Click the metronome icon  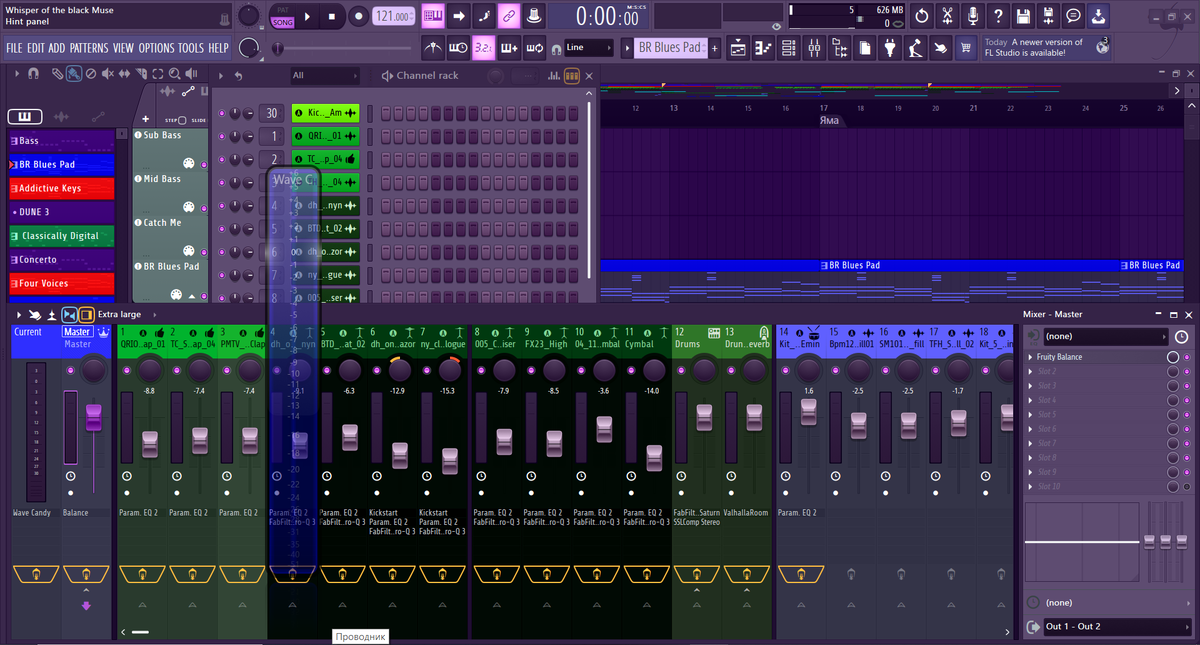coord(433,47)
